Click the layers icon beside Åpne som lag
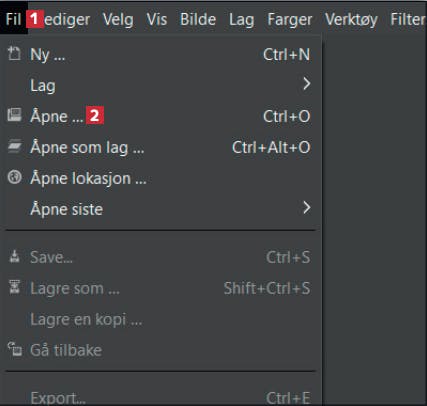This screenshot has width=427, height=406. pyautogui.click(x=15, y=146)
